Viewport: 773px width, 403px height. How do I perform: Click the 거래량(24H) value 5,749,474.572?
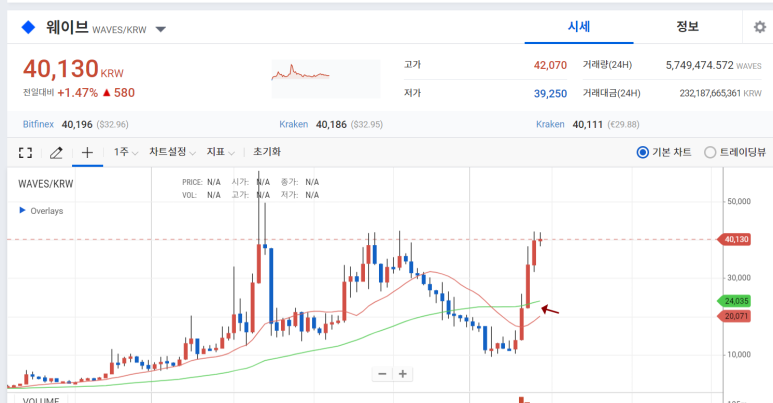700,65
